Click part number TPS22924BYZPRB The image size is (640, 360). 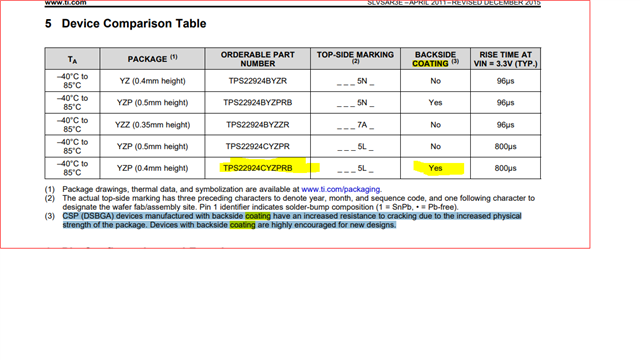(x=258, y=102)
